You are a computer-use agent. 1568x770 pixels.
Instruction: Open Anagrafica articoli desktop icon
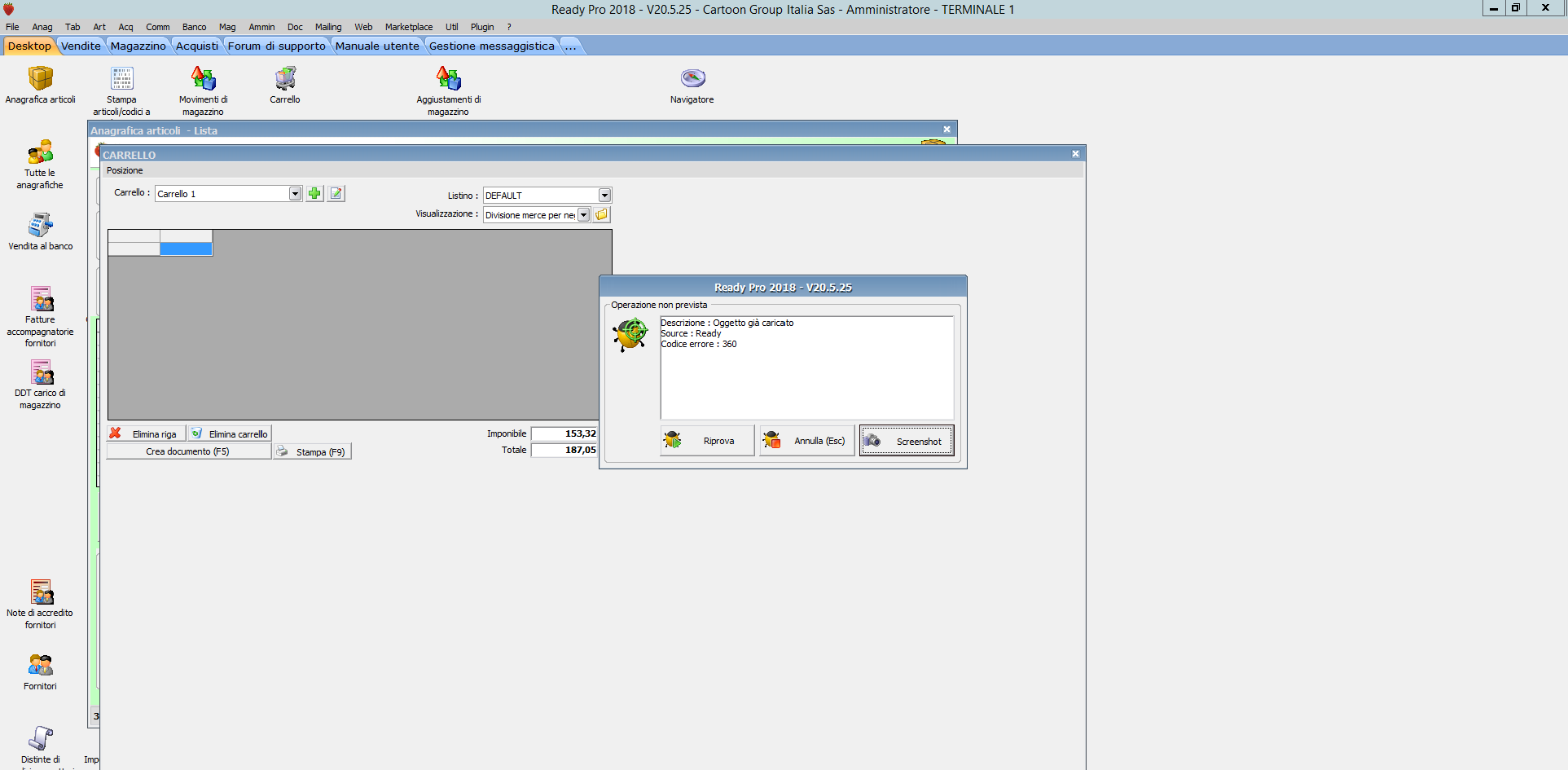(41, 86)
